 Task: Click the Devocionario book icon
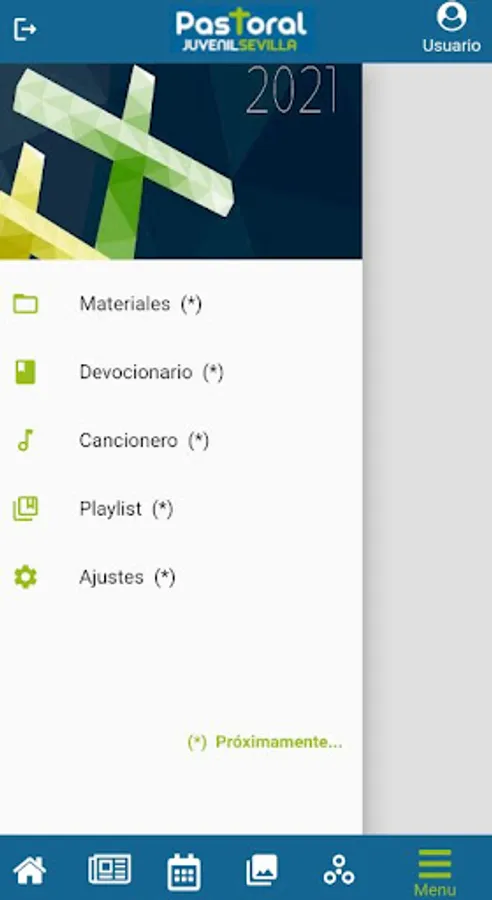tap(25, 372)
